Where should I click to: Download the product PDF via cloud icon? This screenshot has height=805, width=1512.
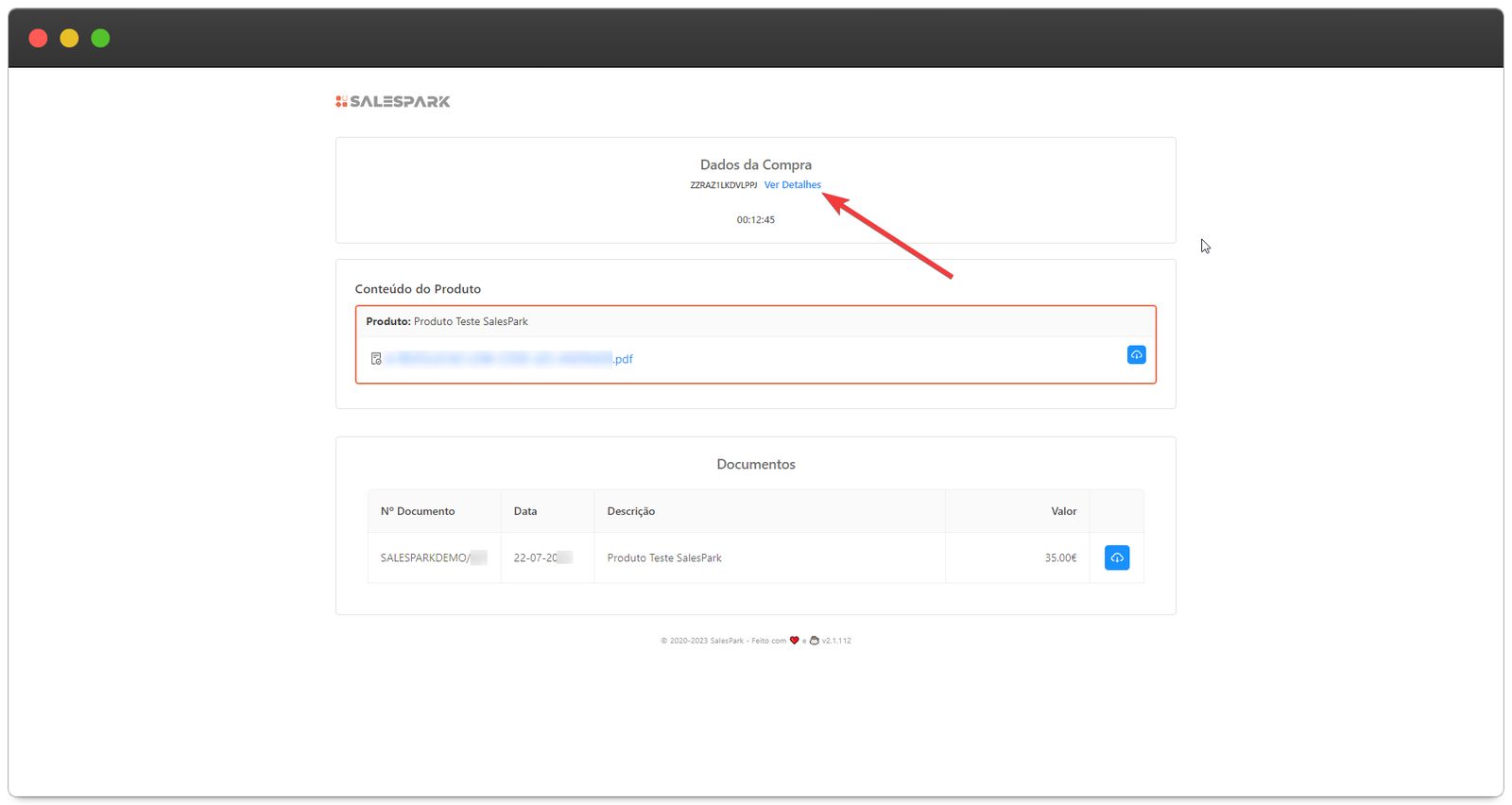[x=1136, y=354]
